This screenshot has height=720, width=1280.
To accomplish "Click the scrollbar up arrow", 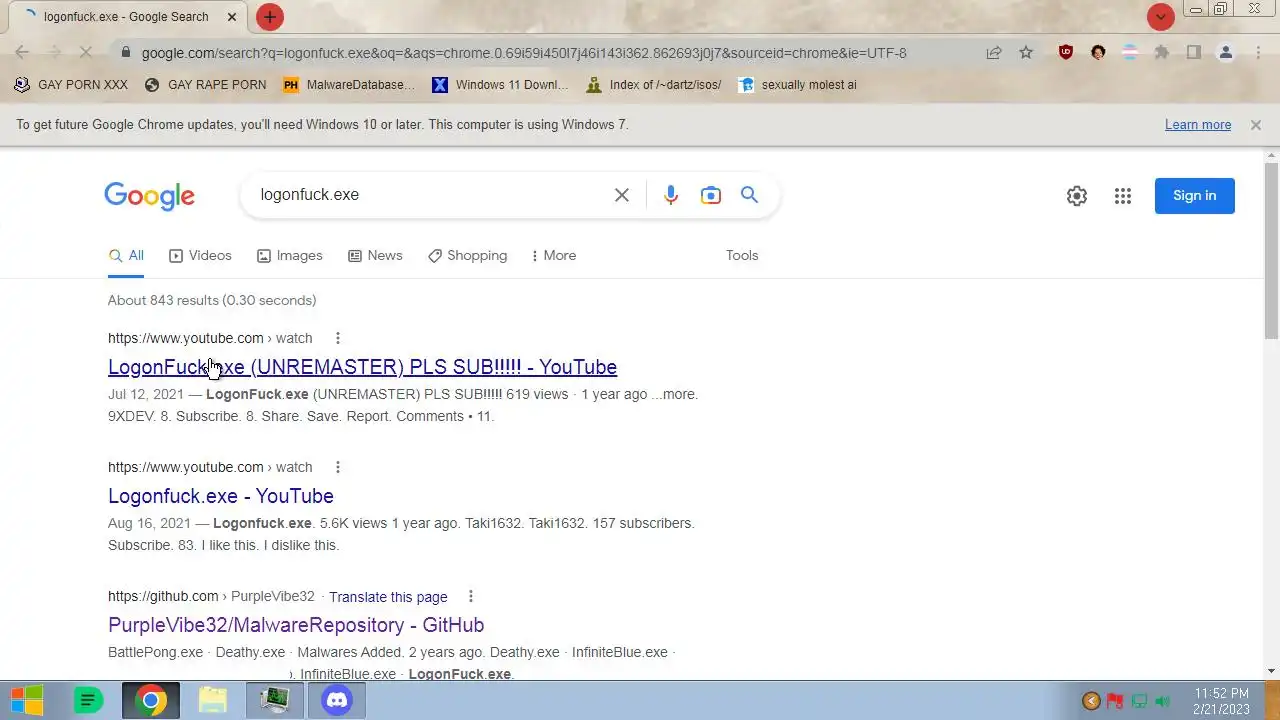I will (1272, 155).
